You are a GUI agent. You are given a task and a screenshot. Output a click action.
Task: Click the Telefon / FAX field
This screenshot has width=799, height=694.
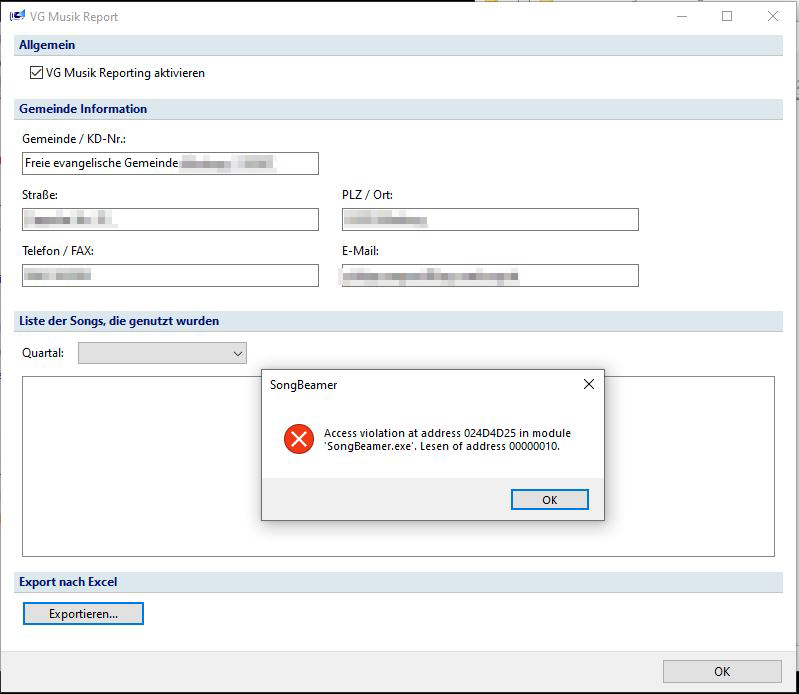coord(170,275)
